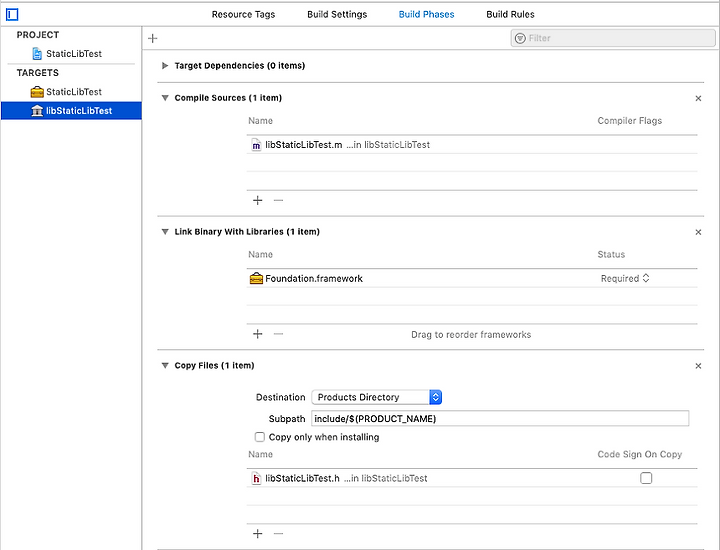Click Name header in Copy Files section
Screen dimensions: 720x550
(260, 454)
